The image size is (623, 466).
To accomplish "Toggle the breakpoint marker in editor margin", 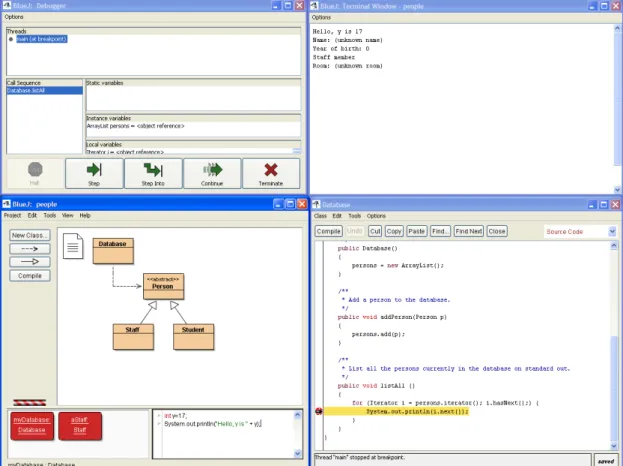I will [x=319, y=411].
